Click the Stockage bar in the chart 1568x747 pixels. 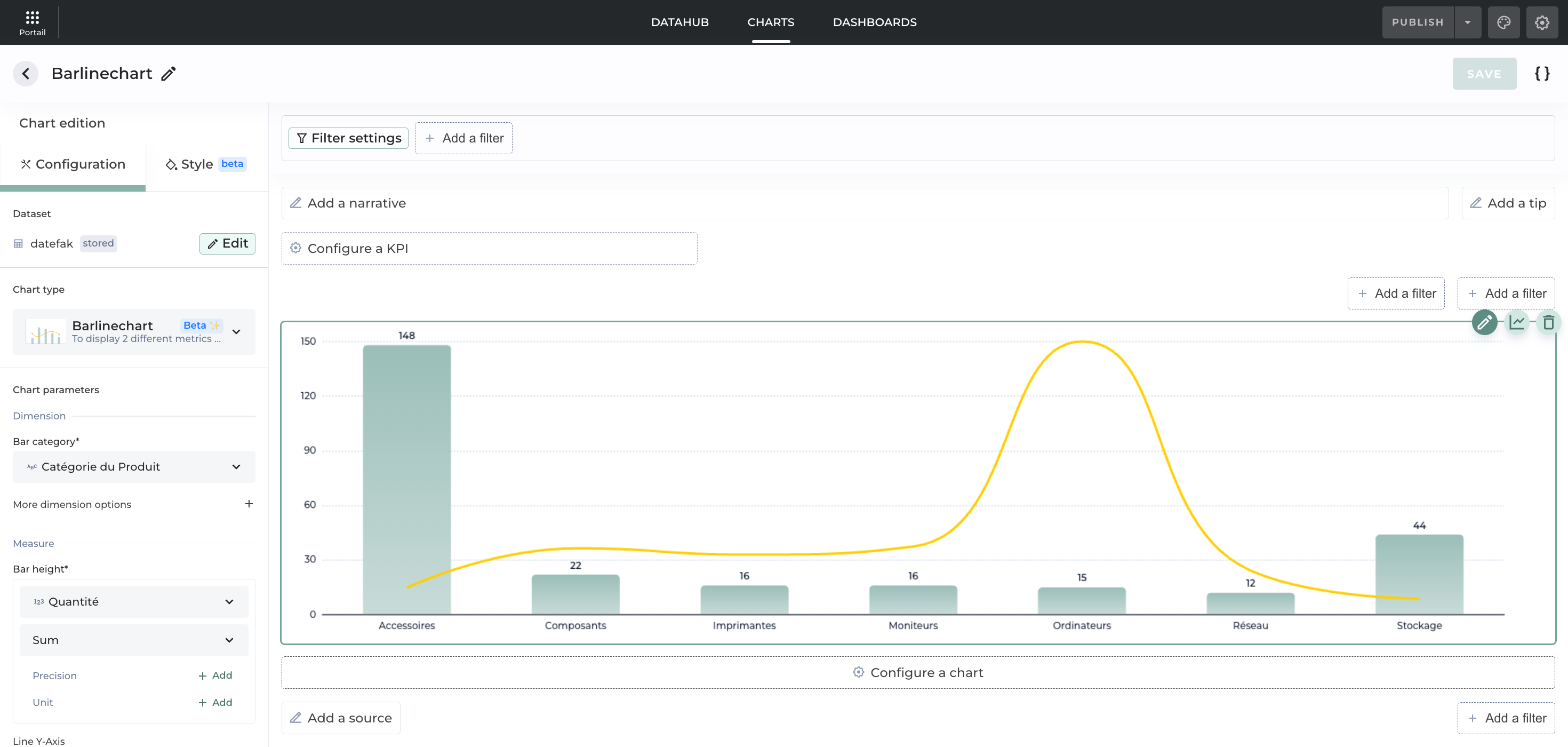coord(1419,575)
